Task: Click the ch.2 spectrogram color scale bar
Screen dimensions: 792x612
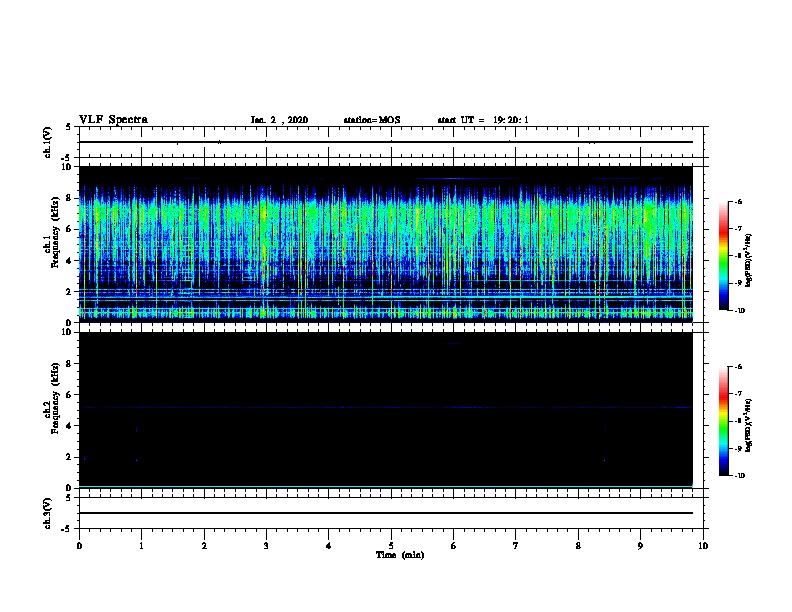Action: tap(724, 421)
